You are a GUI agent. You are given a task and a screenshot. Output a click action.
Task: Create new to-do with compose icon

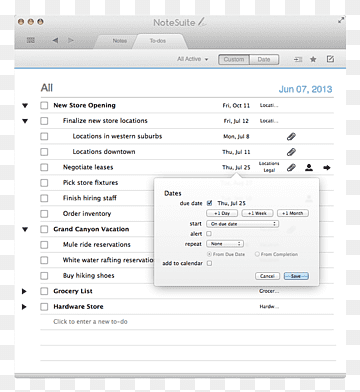pyautogui.click(x=330, y=59)
